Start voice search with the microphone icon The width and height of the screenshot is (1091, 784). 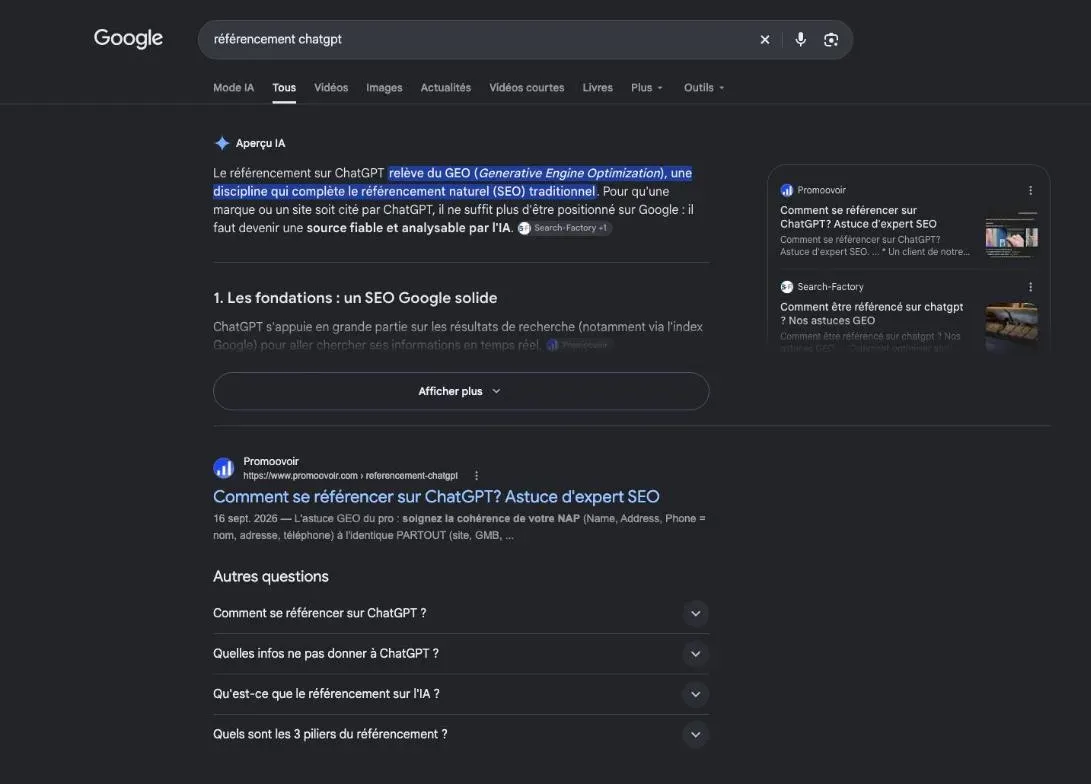point(800,40)
